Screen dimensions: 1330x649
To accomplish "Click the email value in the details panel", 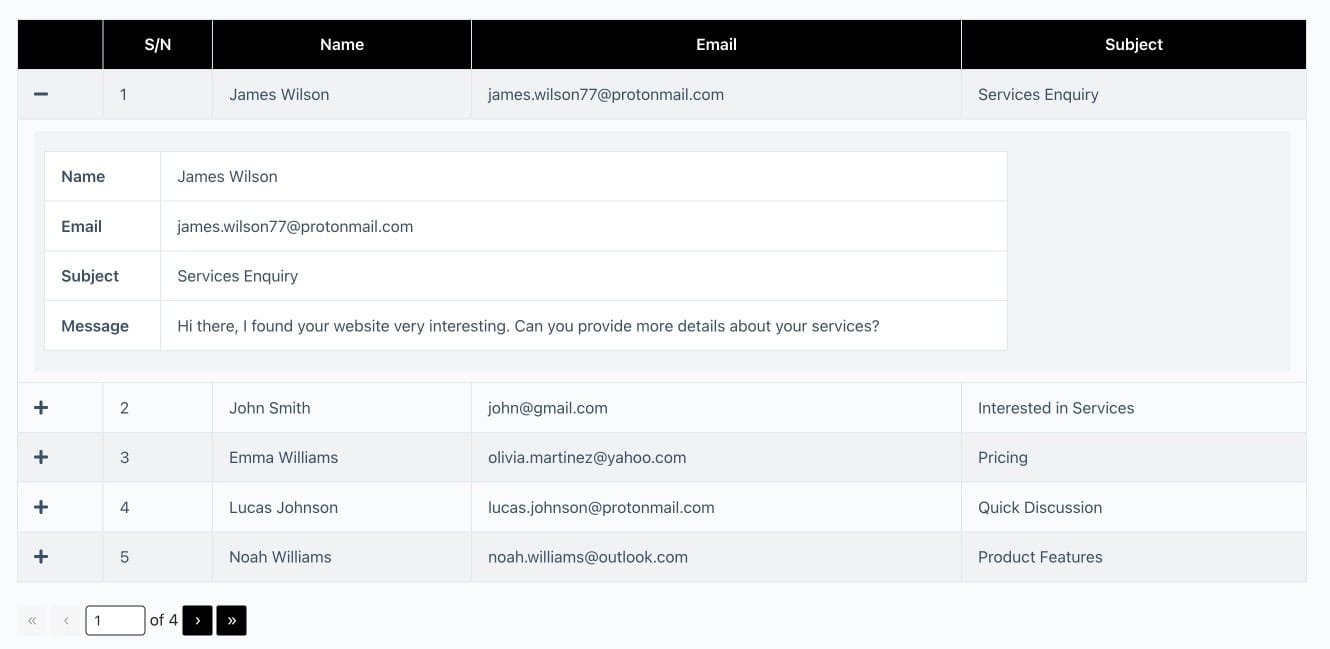I will [x=295, y=226].
